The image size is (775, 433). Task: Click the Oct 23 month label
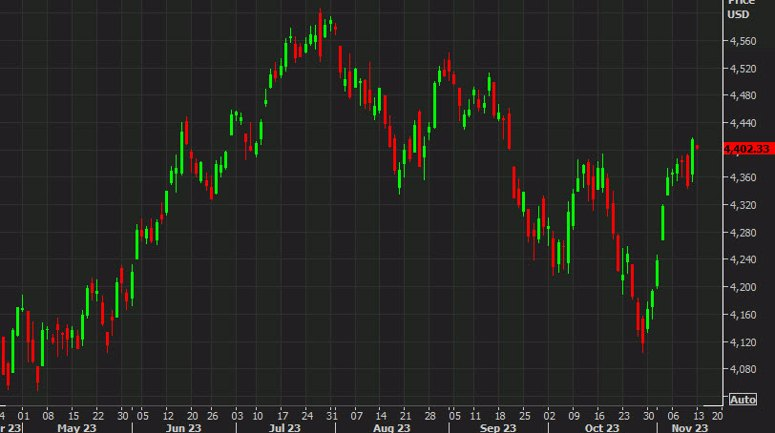tap(604, 425)
